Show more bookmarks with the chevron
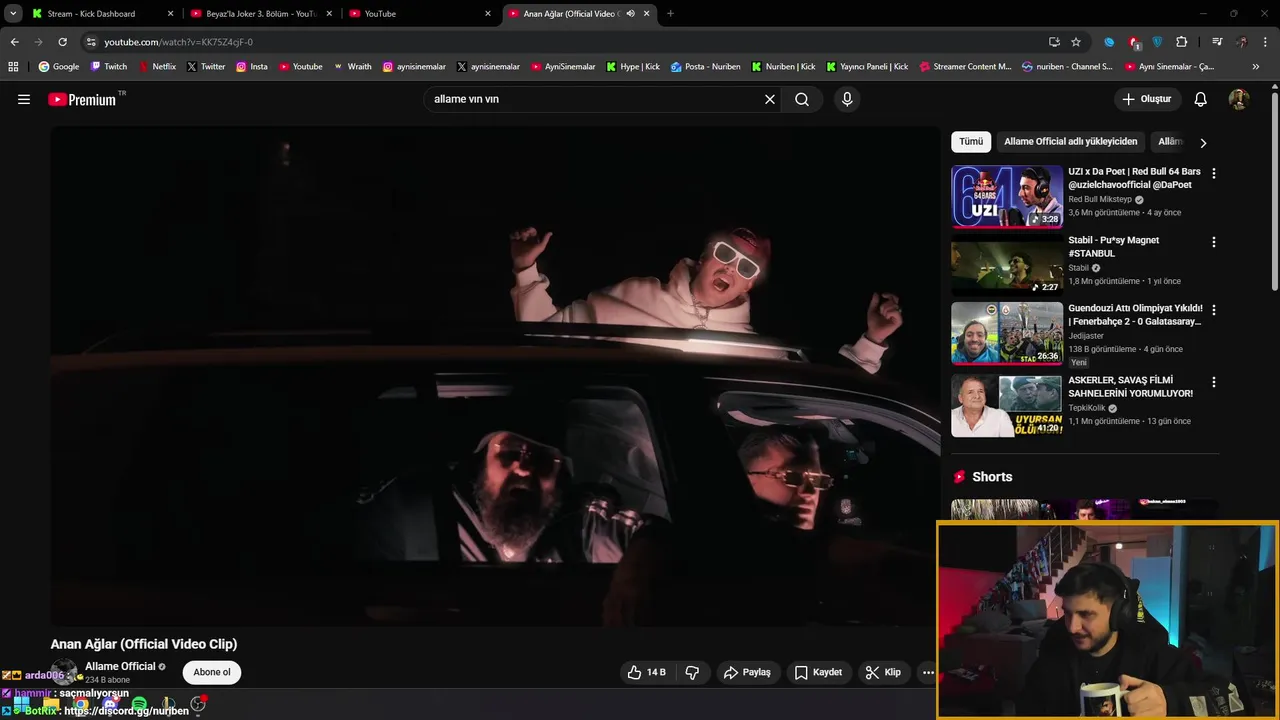This screenshot has width=1280, height=720. [1256, 67]
